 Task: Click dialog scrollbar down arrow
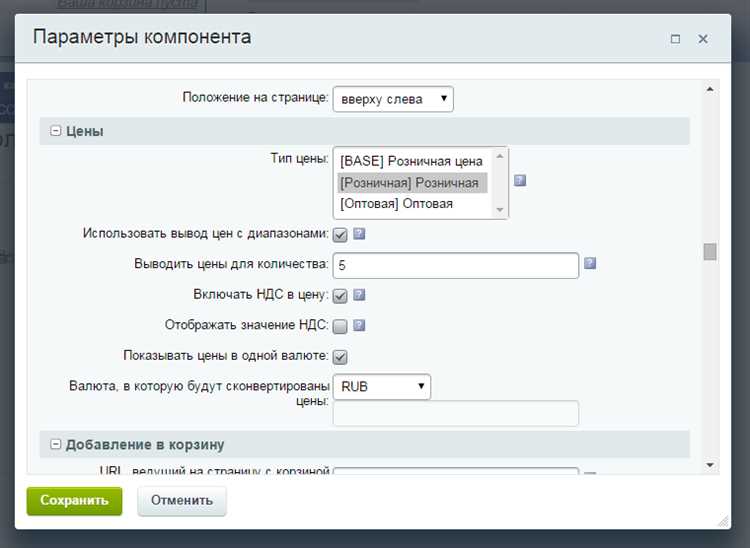[x=710, y=465]
